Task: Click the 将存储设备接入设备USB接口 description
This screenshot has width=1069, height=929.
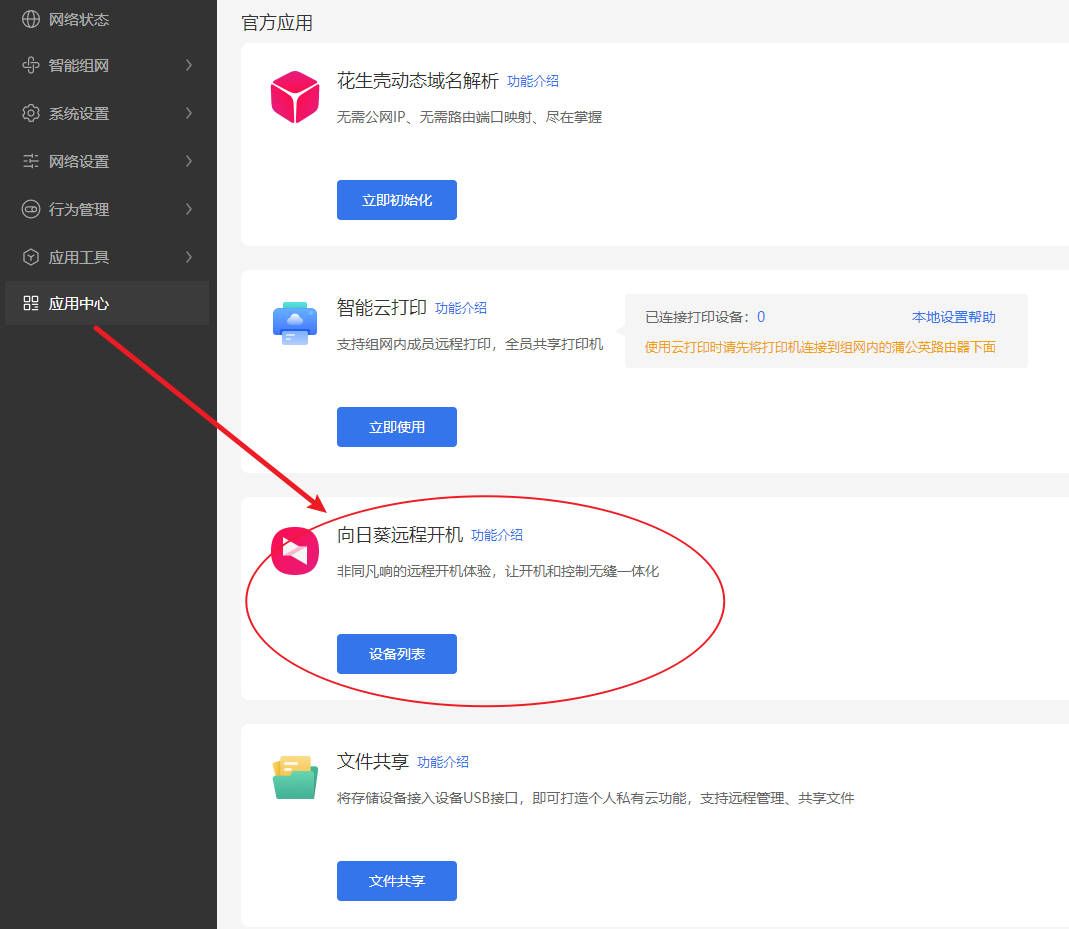Action: 595,798
